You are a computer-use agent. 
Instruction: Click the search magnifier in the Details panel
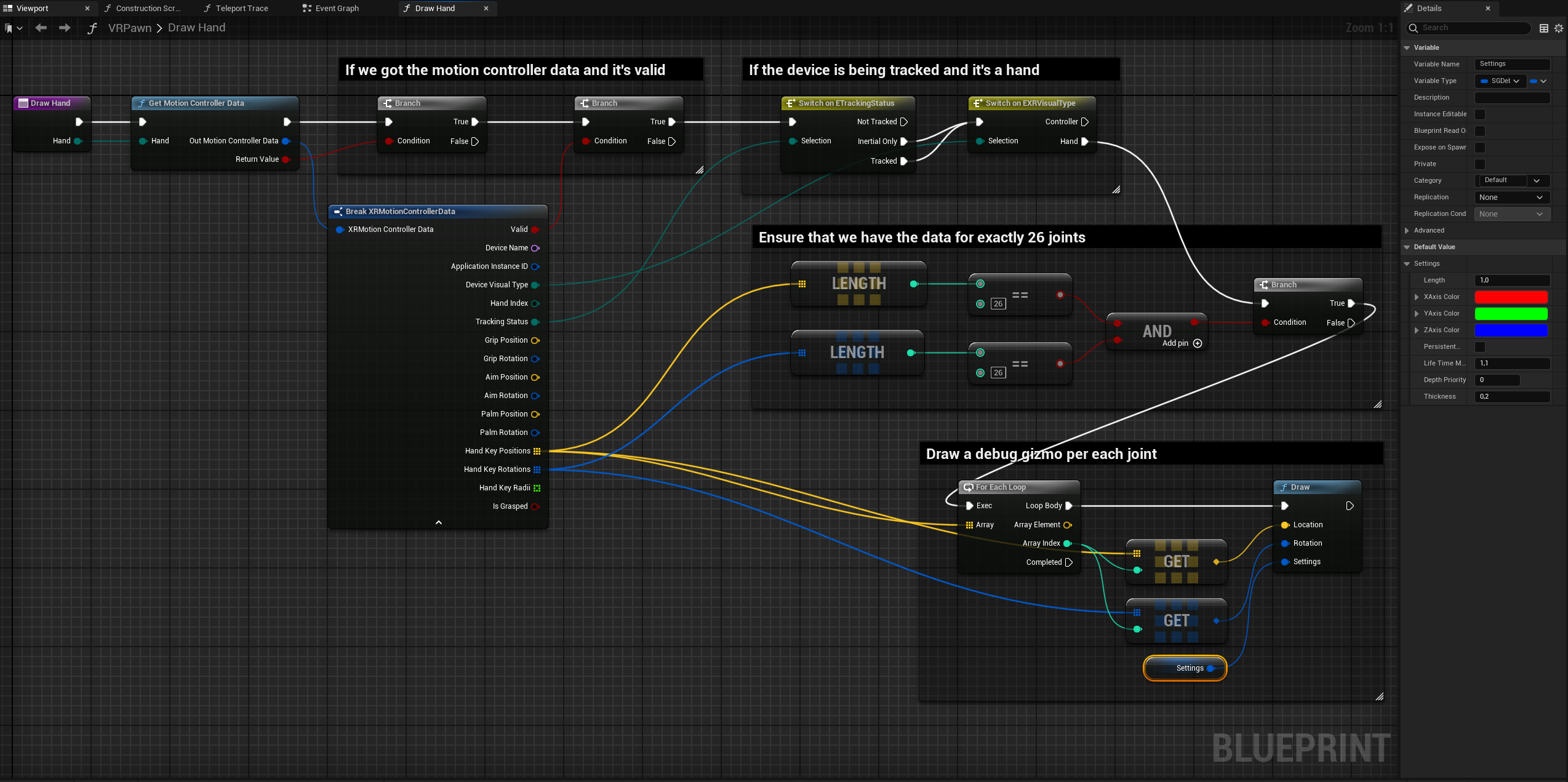point(1413,28)
